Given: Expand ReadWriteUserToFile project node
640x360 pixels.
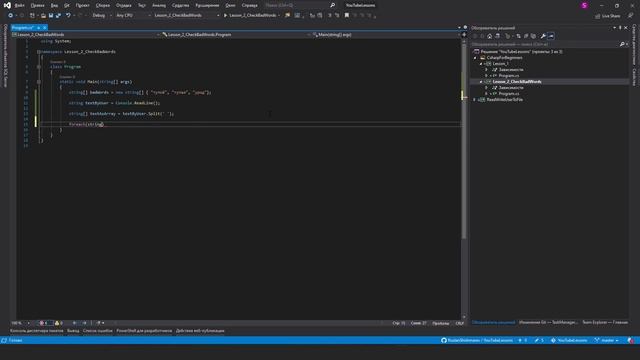Looking at the screenshot, I should point(475,100).
